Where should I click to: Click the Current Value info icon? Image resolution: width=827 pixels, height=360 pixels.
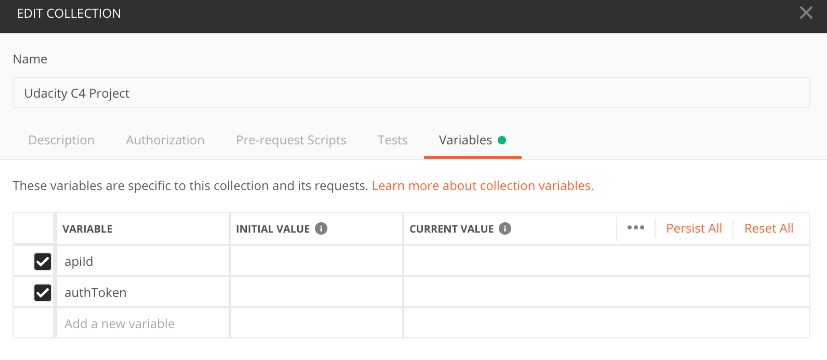[x=505, y=229]
